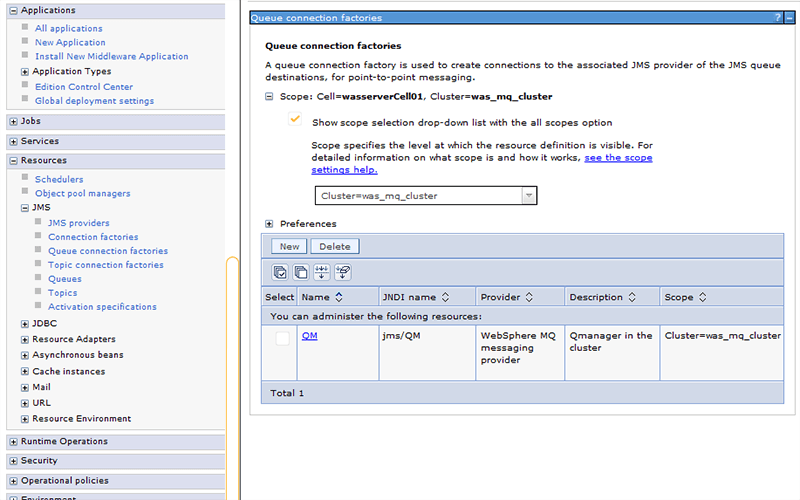This screenshot has height=500, width=800.
Task: Expand the Resource Adapters node
Action: [24, 339]
